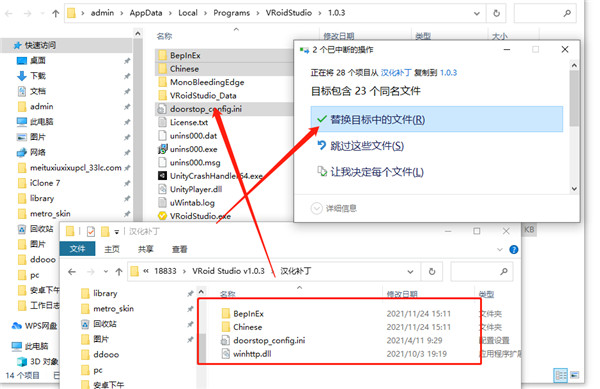Click the 1.0.3 destination link in dialog
Image resolution: width=600 pixels, height=389 pixels.
pos(448,73)
